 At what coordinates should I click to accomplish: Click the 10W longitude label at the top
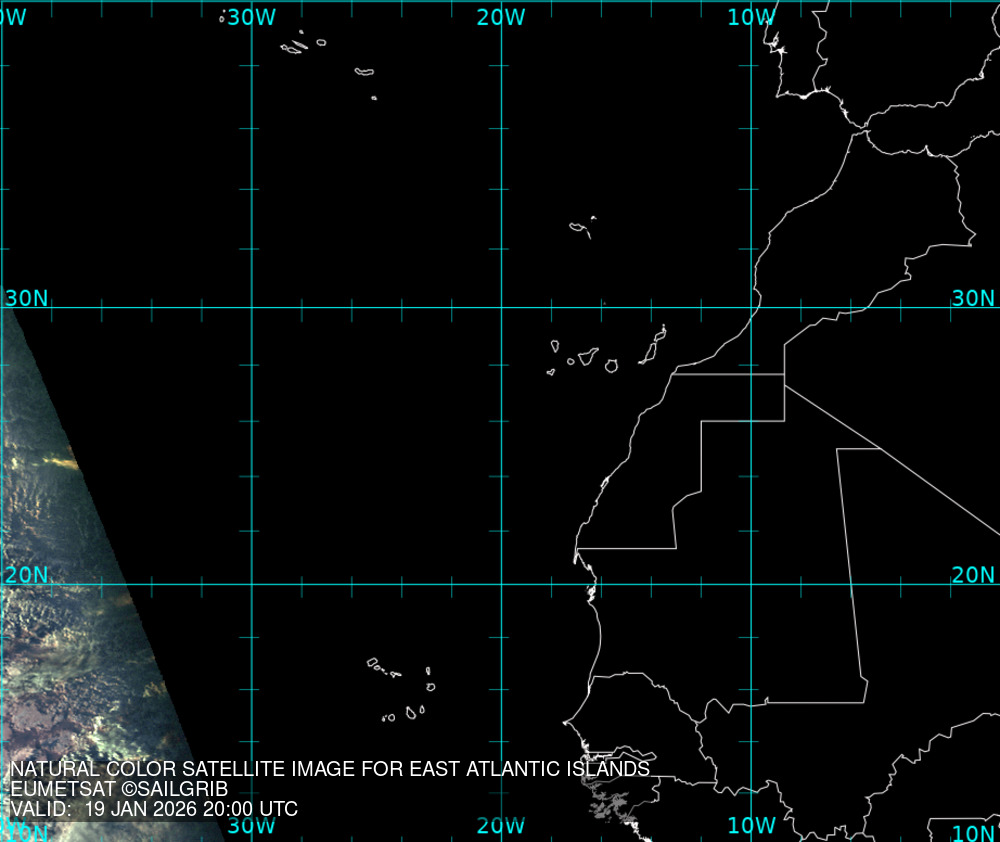pyautogui.click(x=751, y=17)
